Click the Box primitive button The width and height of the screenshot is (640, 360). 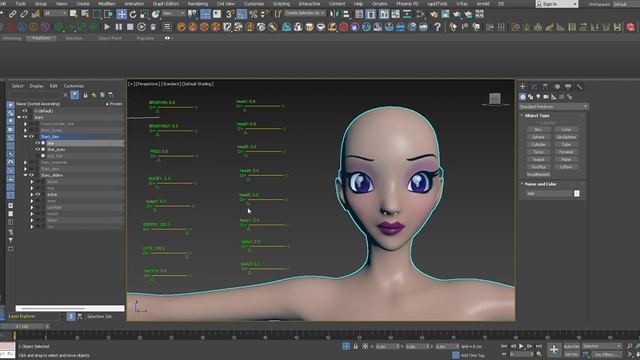(x=538, y=129)
